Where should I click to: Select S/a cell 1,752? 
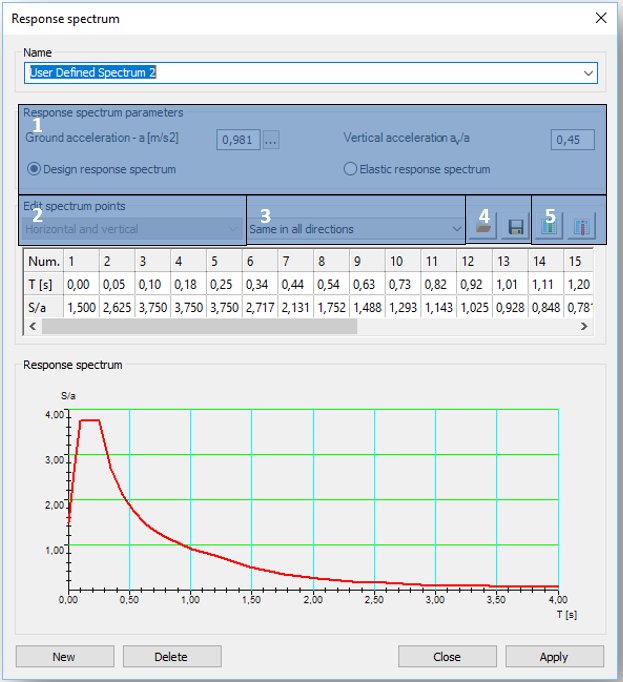(x=332, y=308)
